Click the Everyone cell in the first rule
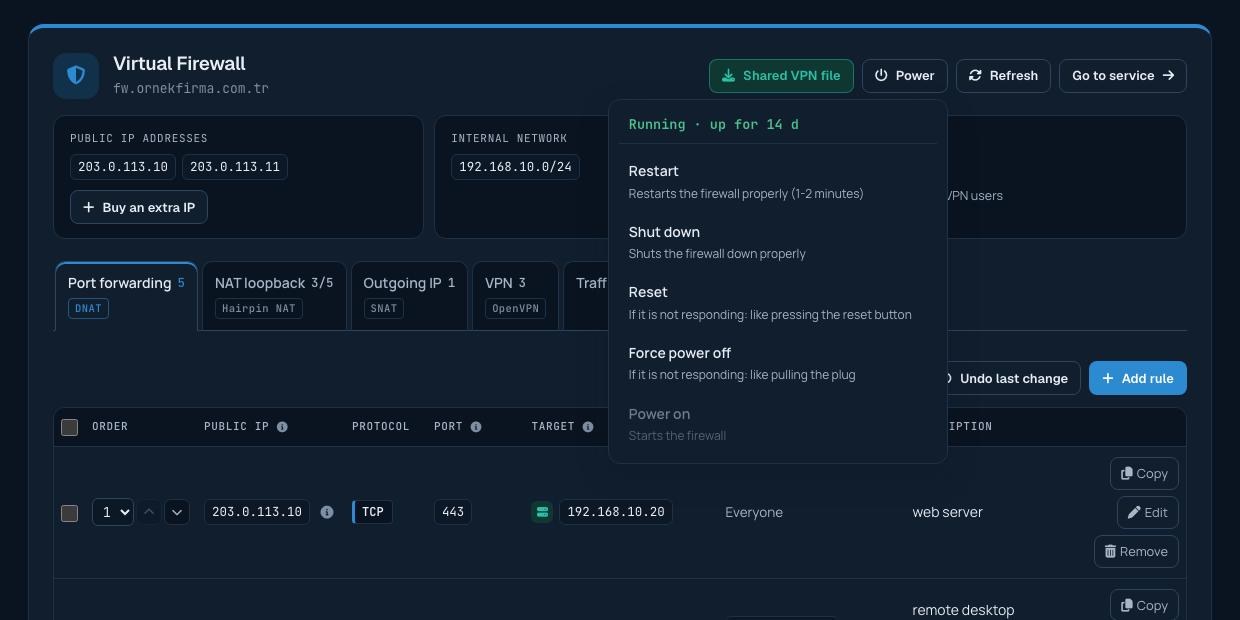Image resolution: width=1240 pixels, height=620 pixels. click(754, 513)
